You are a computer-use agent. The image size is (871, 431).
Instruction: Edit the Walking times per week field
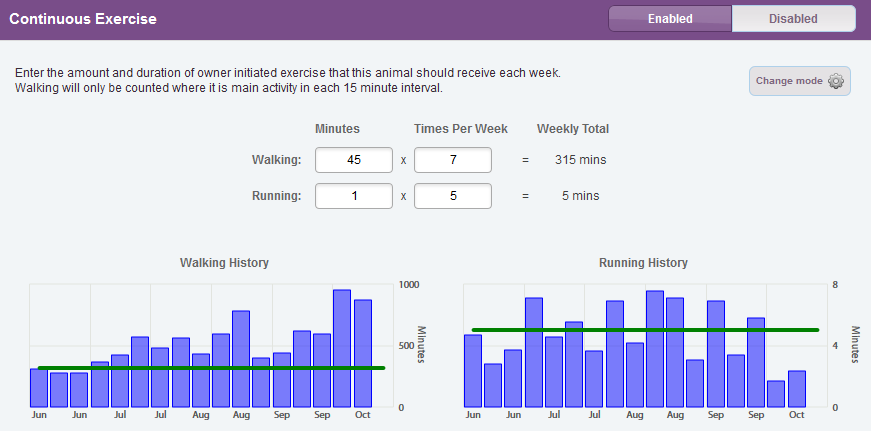tap(452, 160)
